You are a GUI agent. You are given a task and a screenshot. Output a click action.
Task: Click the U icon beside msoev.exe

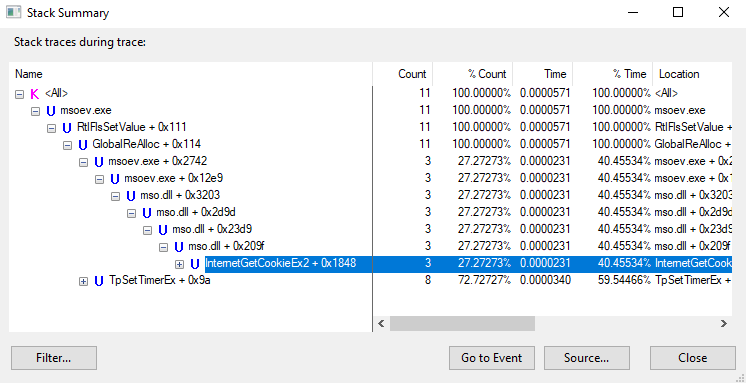pos(50,111)
